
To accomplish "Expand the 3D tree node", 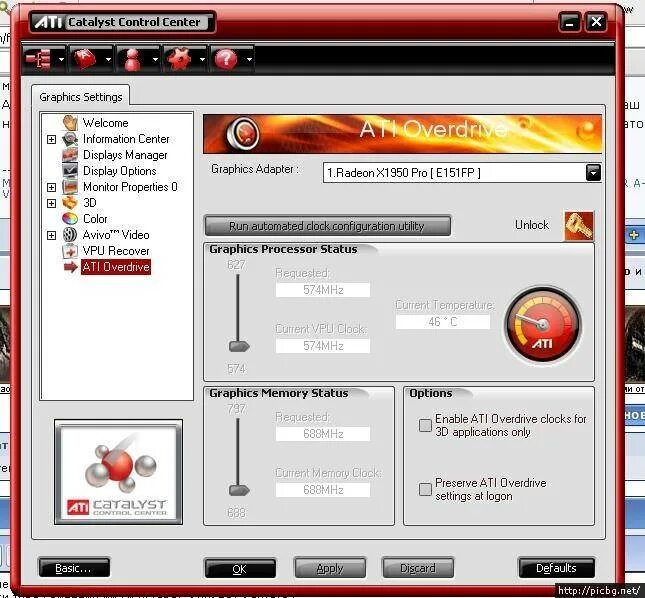I will [51, 203].
